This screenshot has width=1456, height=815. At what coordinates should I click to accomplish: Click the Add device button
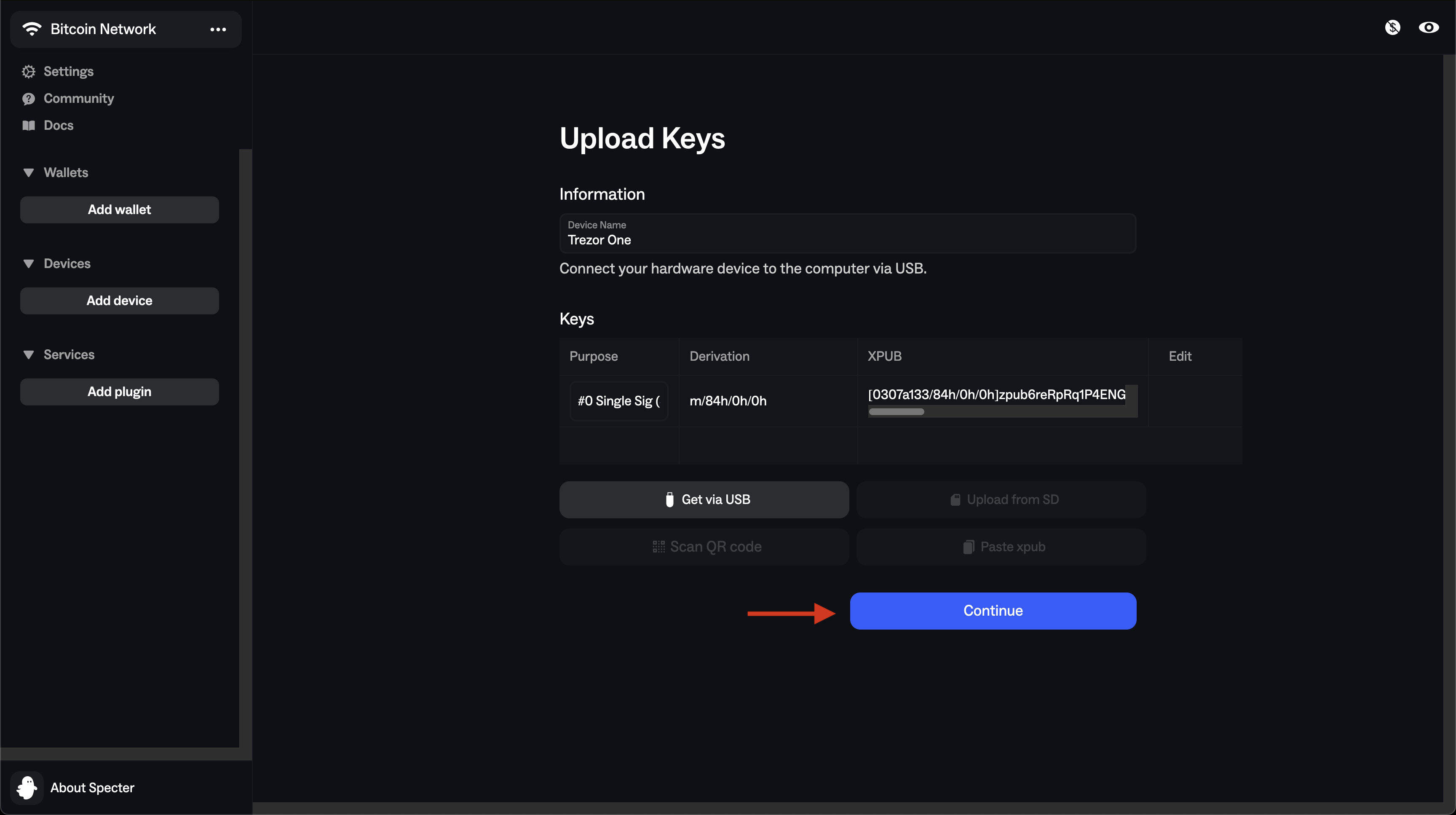(119, 301)
